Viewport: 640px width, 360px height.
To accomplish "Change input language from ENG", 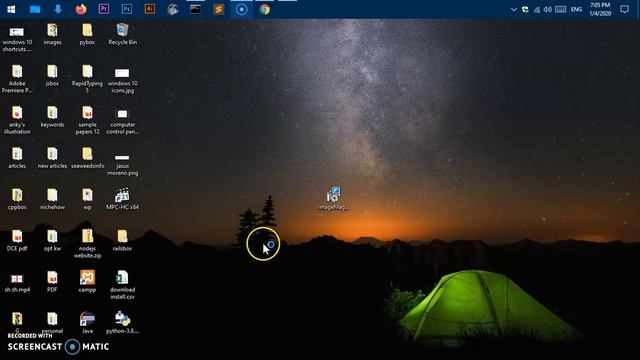I will click(x=576, y=9).
